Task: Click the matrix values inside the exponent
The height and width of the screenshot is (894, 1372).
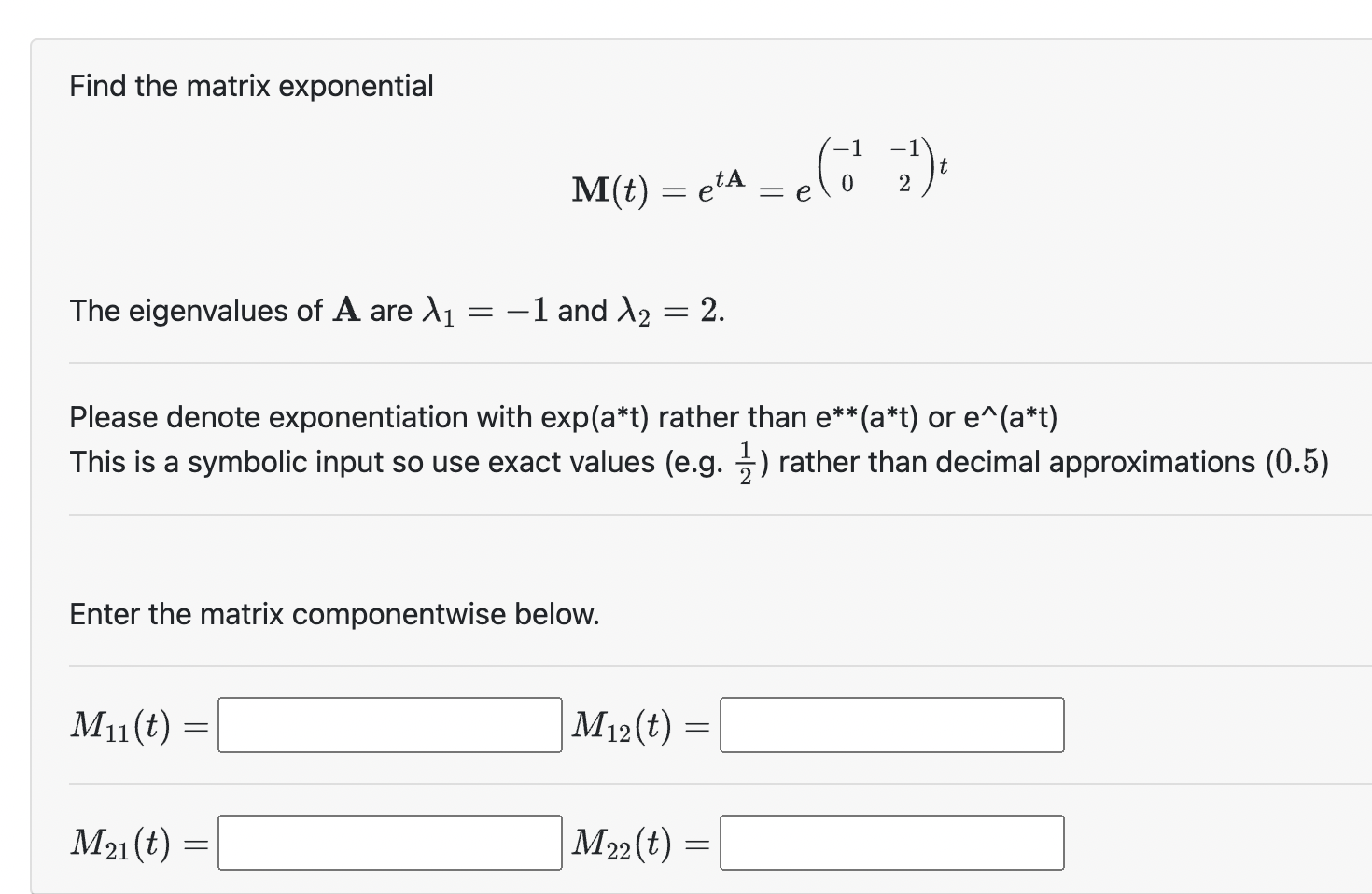Action: 875,166
